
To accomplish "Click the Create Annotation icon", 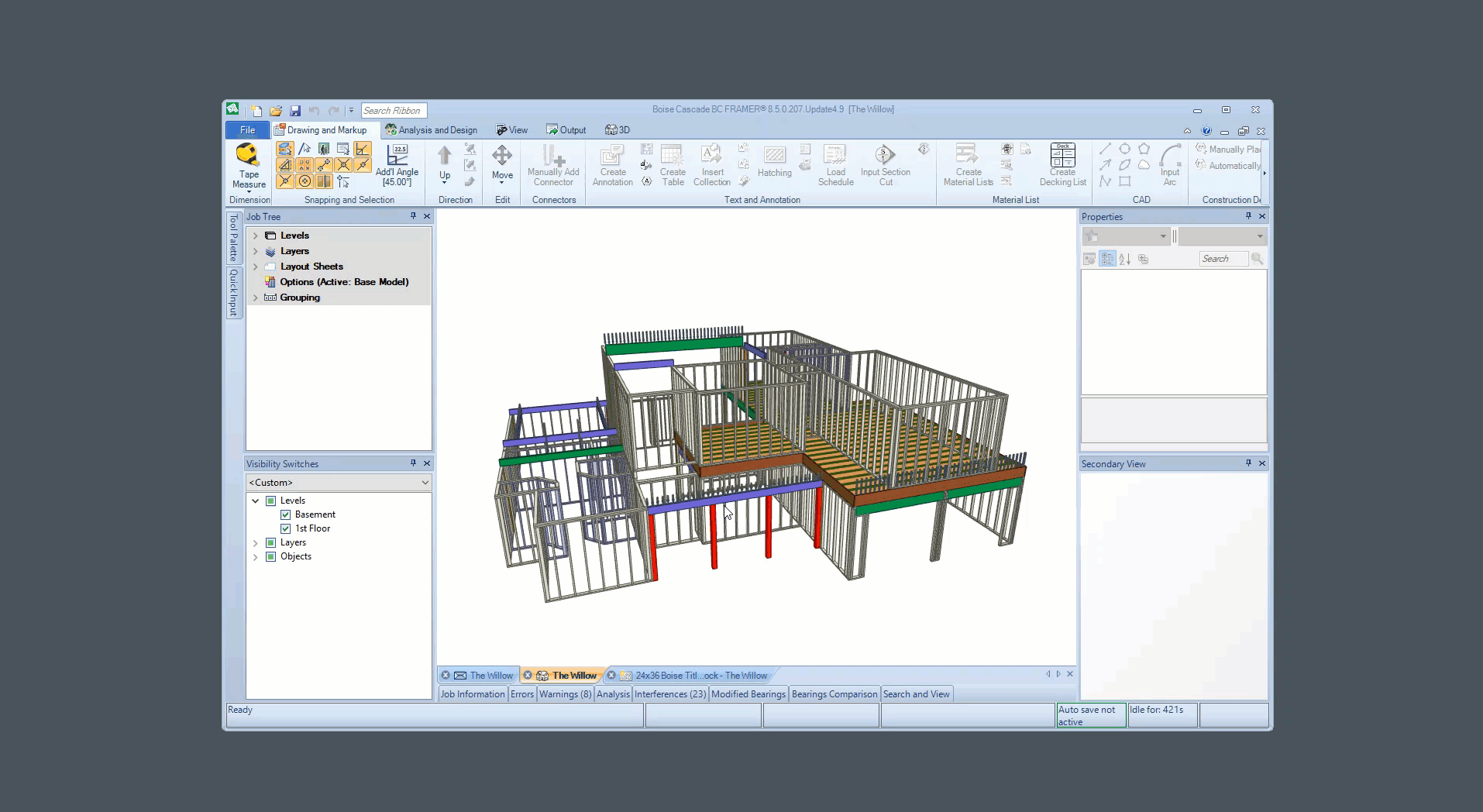I will pyautogui.click(x=612, y=156).
